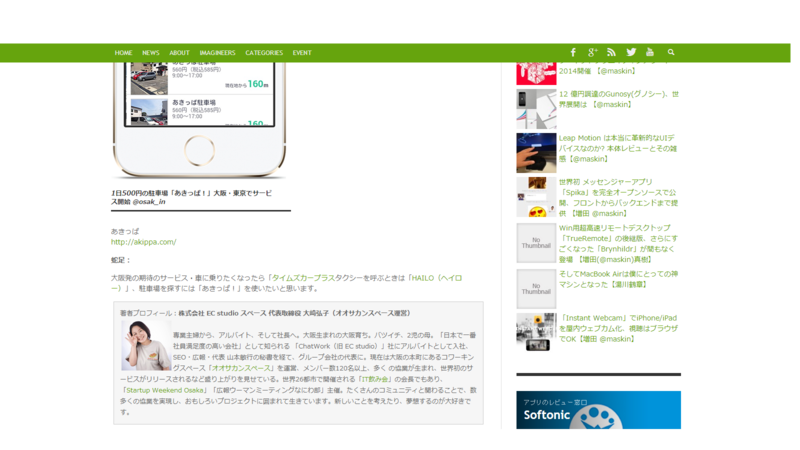This screenshot has height=450, width=800.
Task: Open the IT飲み会 link
Action: pyautogui.click(x=375, y=379)
